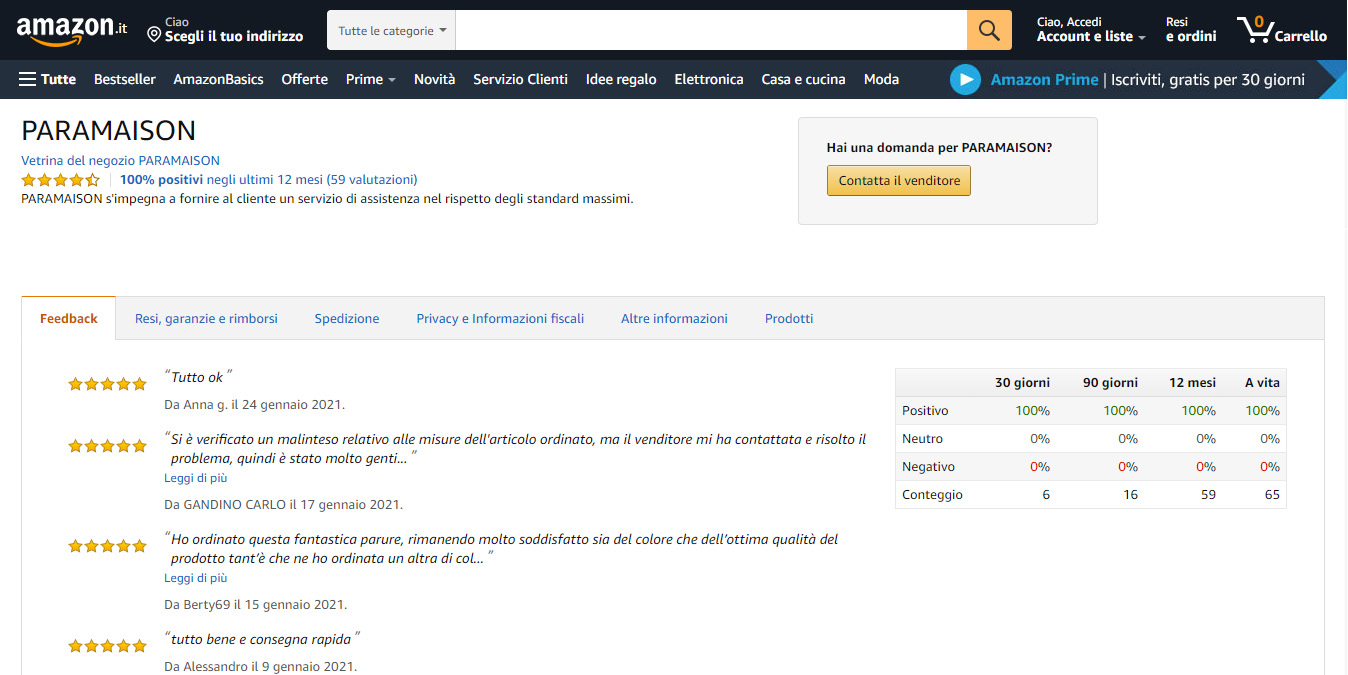
Task: Expand Leggi di più on GANDINO CARLO review
Action: tap(196, 478)
